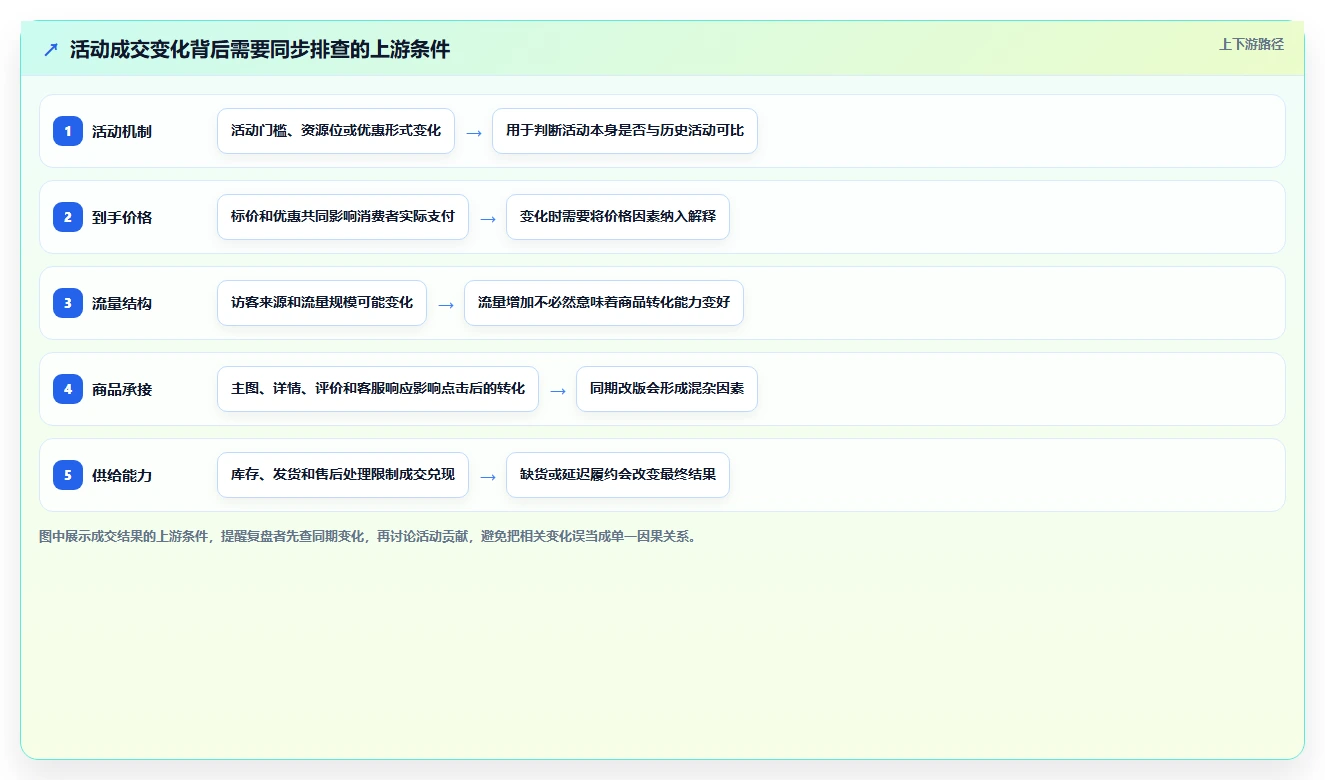Screen dimensions: 1325x780
Task: Click the 变化时需要将价格因素纳入解释 box
Action: click(618, 217)
